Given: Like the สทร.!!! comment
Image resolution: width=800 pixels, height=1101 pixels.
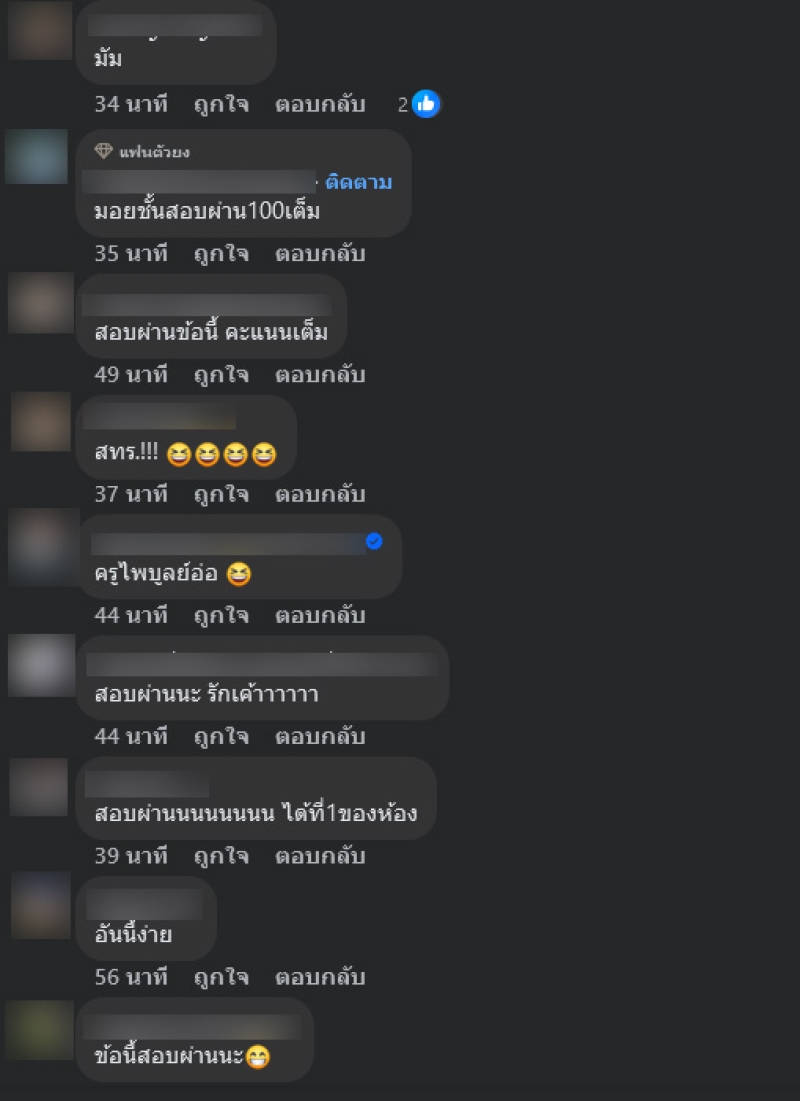Looking at the screenshot, I should pyautogui.click(x=221, y=494).
